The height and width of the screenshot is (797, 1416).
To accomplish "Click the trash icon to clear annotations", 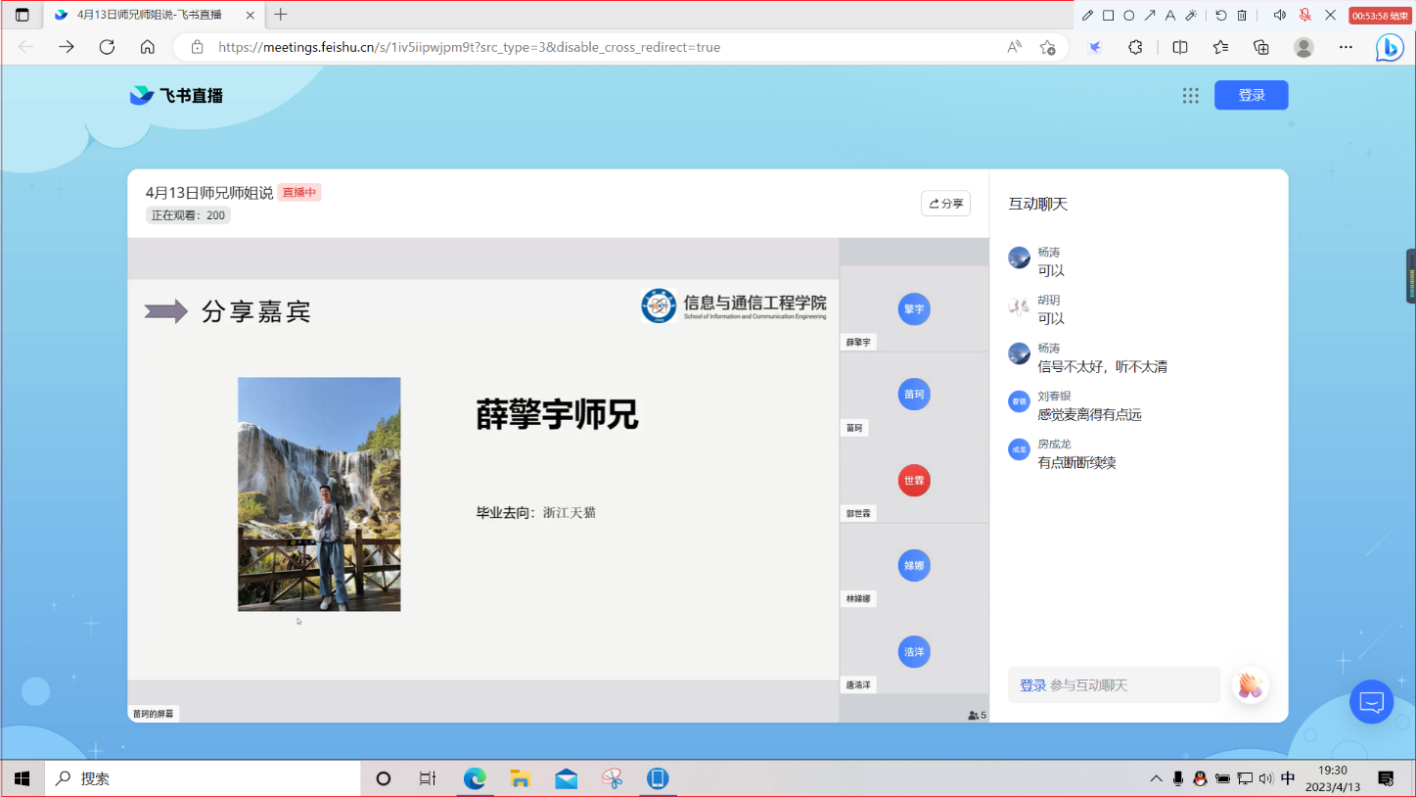I will [x=1242, y=15].
